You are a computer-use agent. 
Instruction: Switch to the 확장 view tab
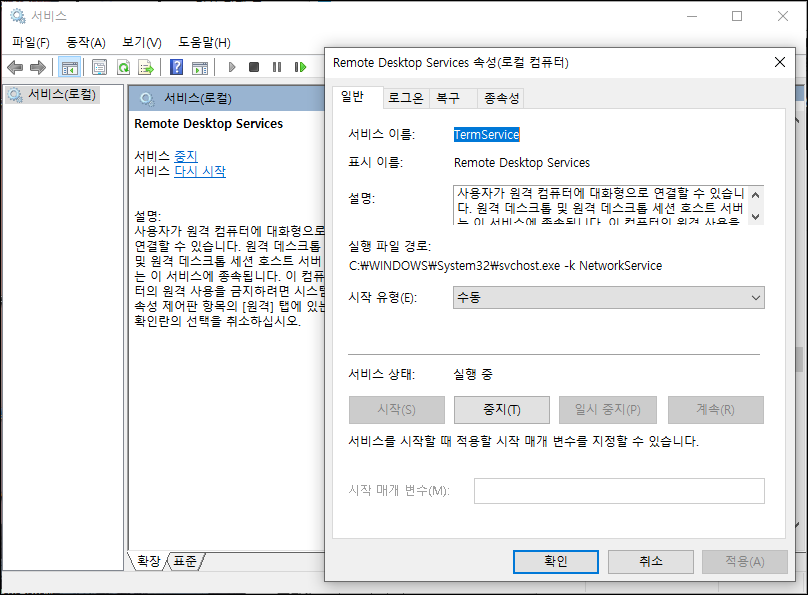tap(149, 561)
